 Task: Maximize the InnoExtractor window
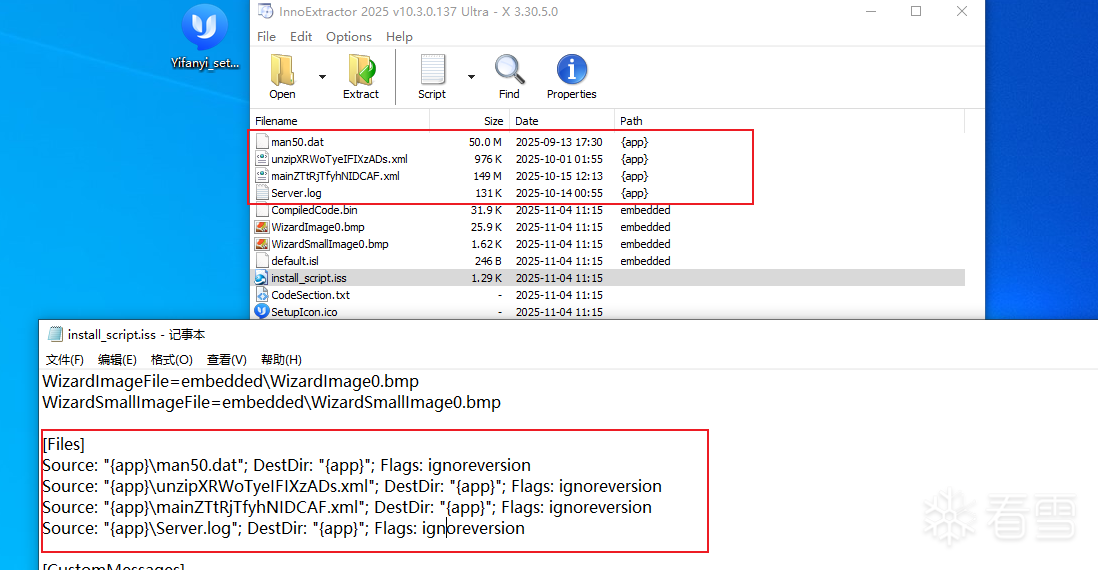point(916,11)
